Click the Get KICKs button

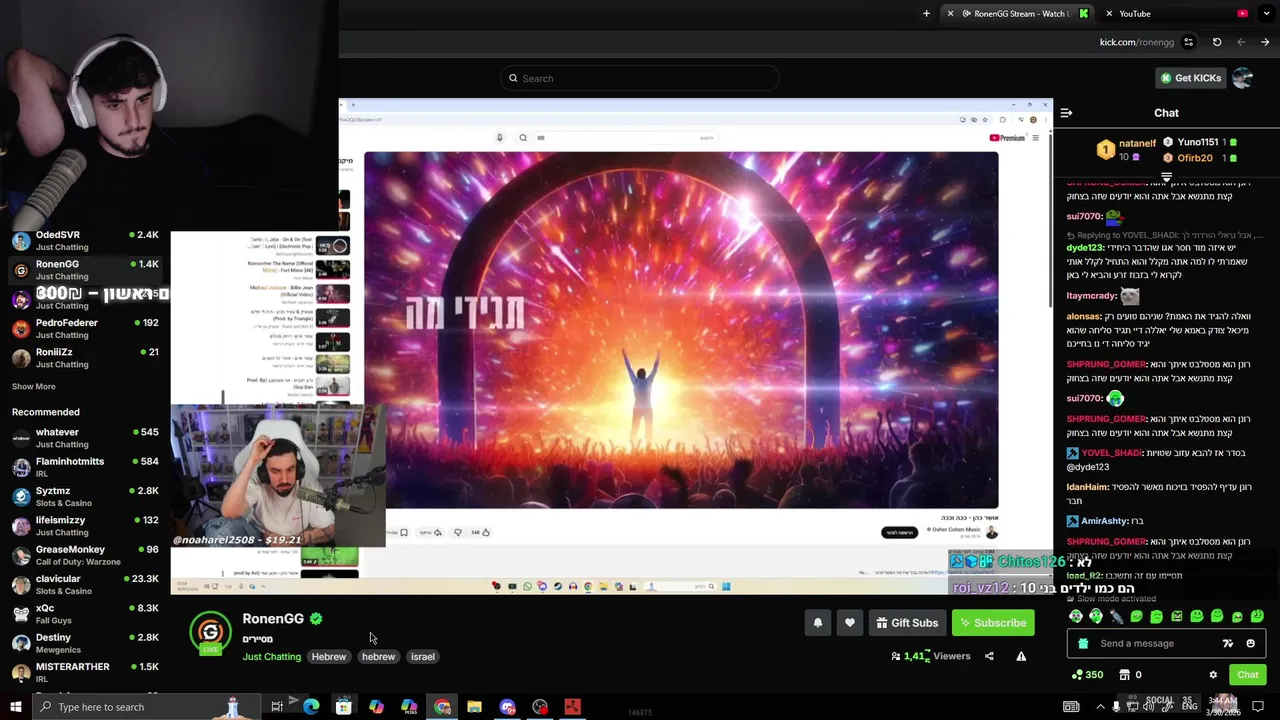pos(1190,78)
